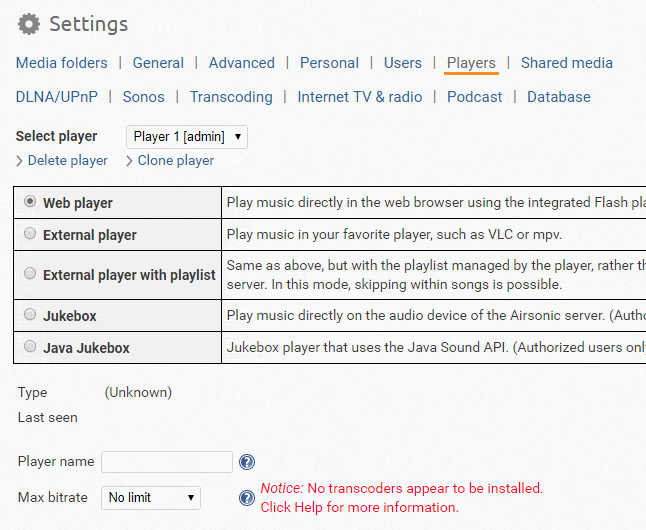Choose External player with playlist option
The image size is (646, 530).
coord(31,274)
